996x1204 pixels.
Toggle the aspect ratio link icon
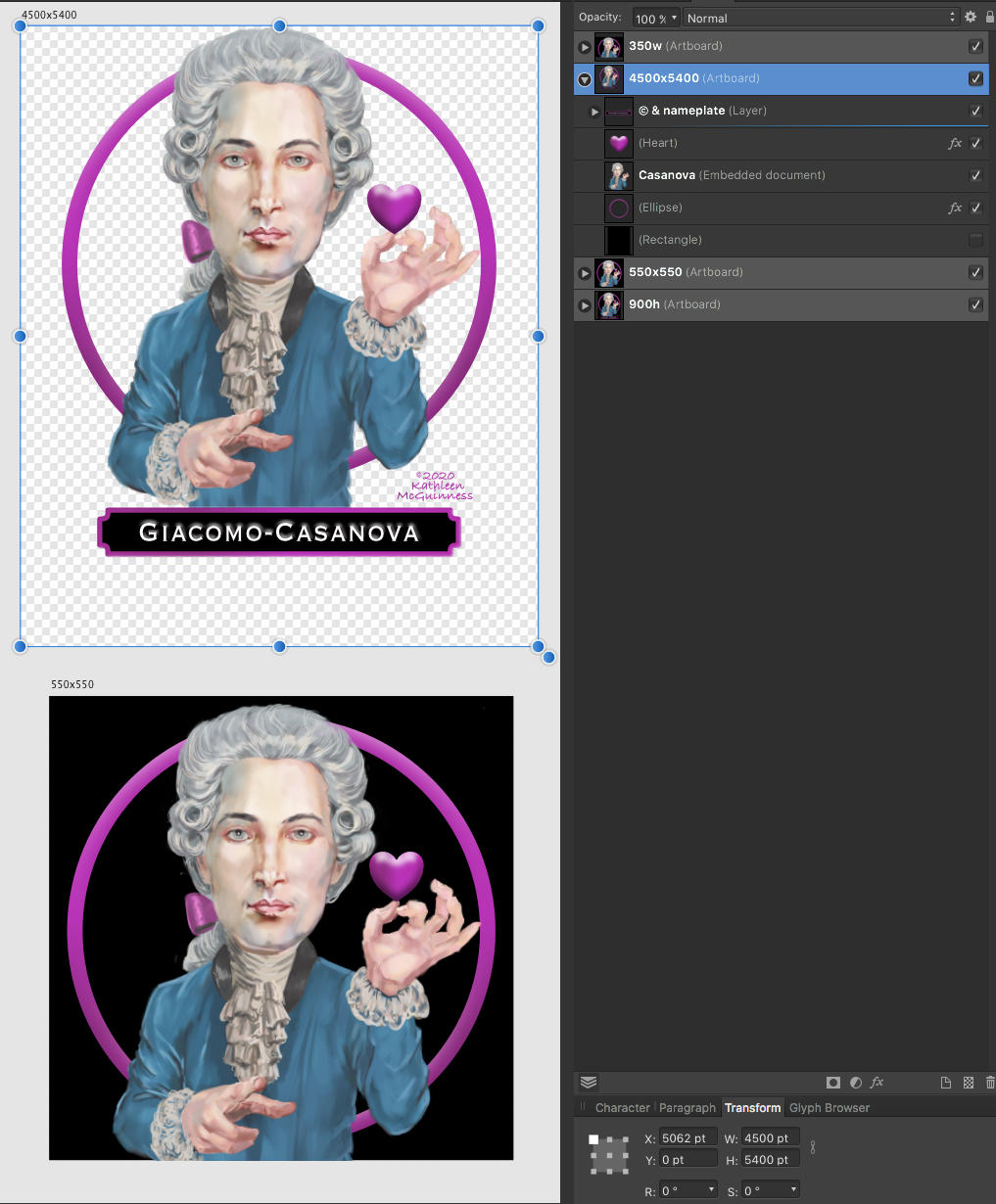pyautogui.click(x=812, y=1147)
